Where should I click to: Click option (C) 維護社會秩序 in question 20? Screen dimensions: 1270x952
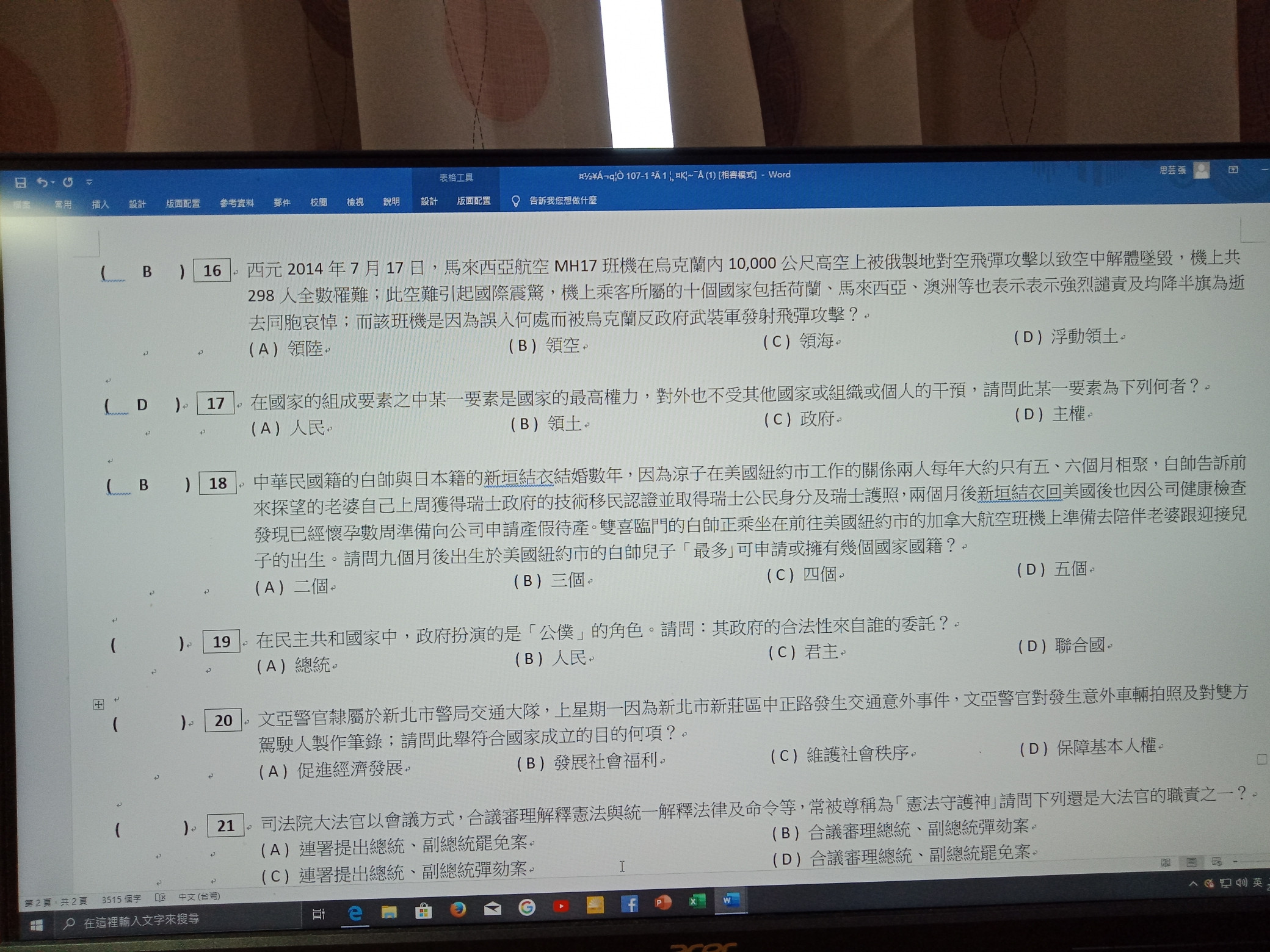coord(840,755)
